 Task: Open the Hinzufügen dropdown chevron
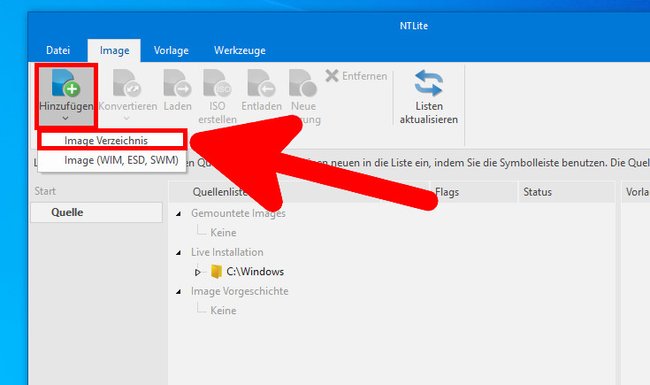(x=65, y=119)
